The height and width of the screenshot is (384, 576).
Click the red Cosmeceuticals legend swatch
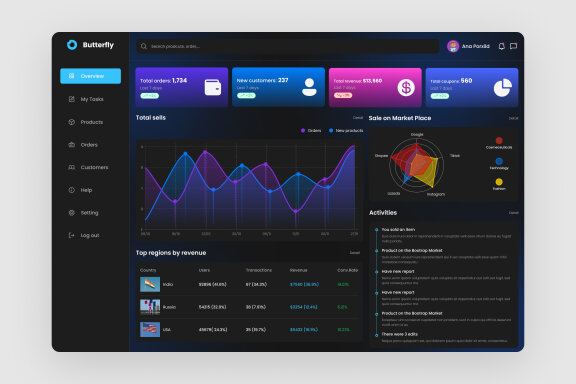499,140
